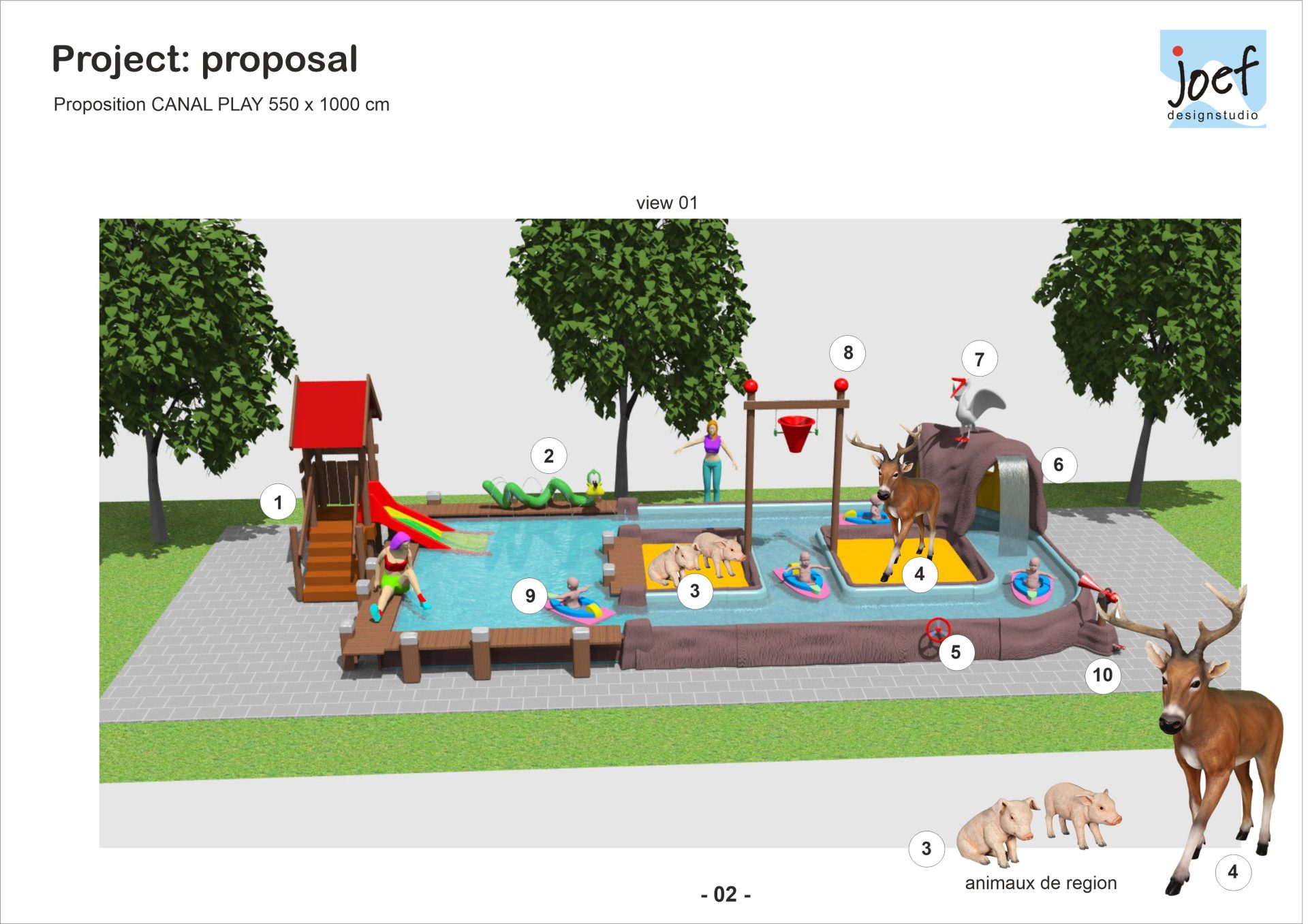
Task: Click the 'animaux de region' caption
Action: [1040, 883]
